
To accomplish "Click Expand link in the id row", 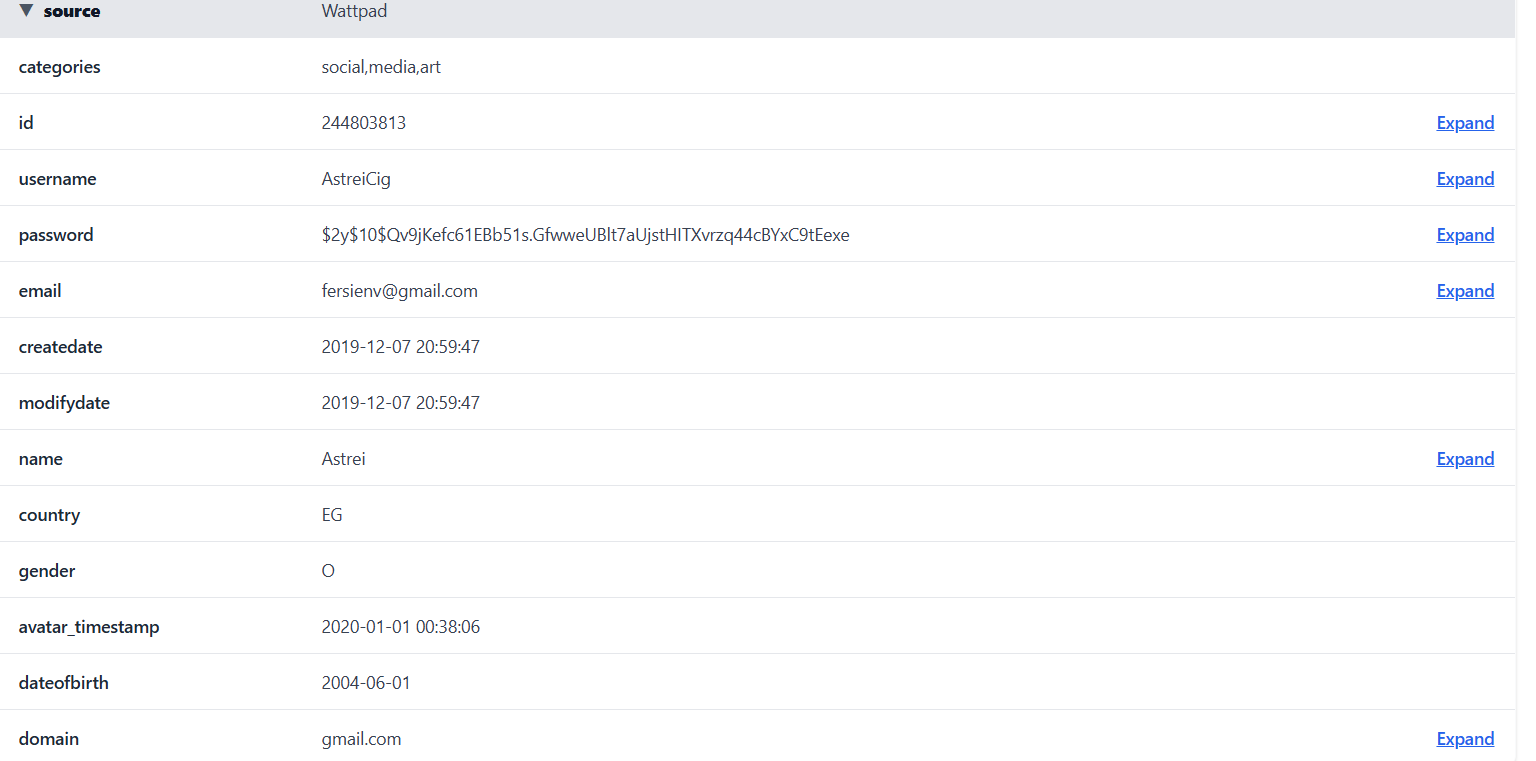I will coord(1465,123).
